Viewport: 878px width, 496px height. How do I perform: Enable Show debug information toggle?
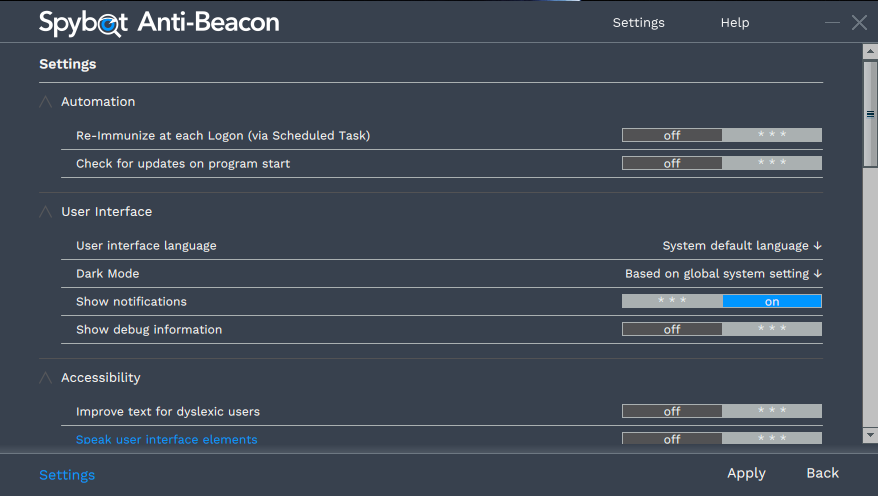coord(722,329)
